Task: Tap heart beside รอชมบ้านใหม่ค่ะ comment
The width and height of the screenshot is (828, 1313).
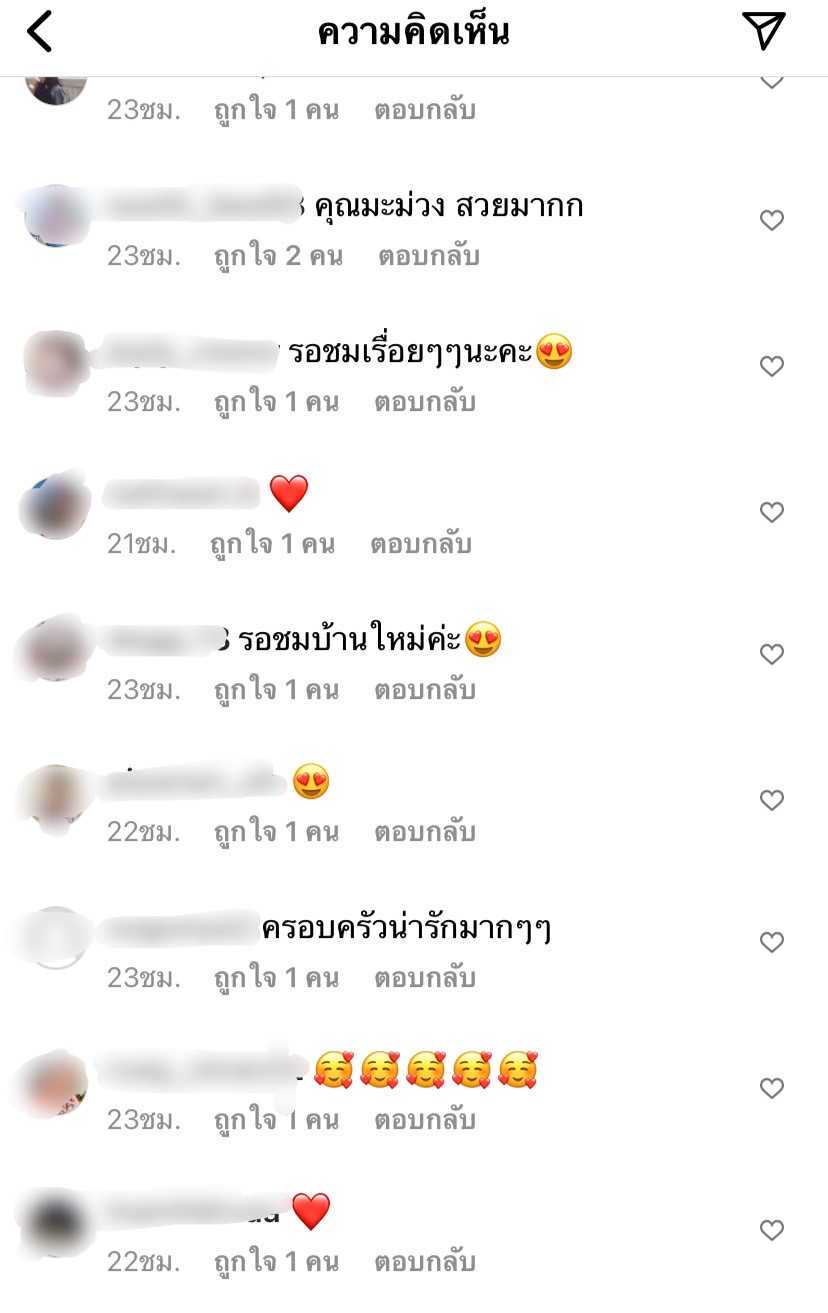Action: [771, 654]
